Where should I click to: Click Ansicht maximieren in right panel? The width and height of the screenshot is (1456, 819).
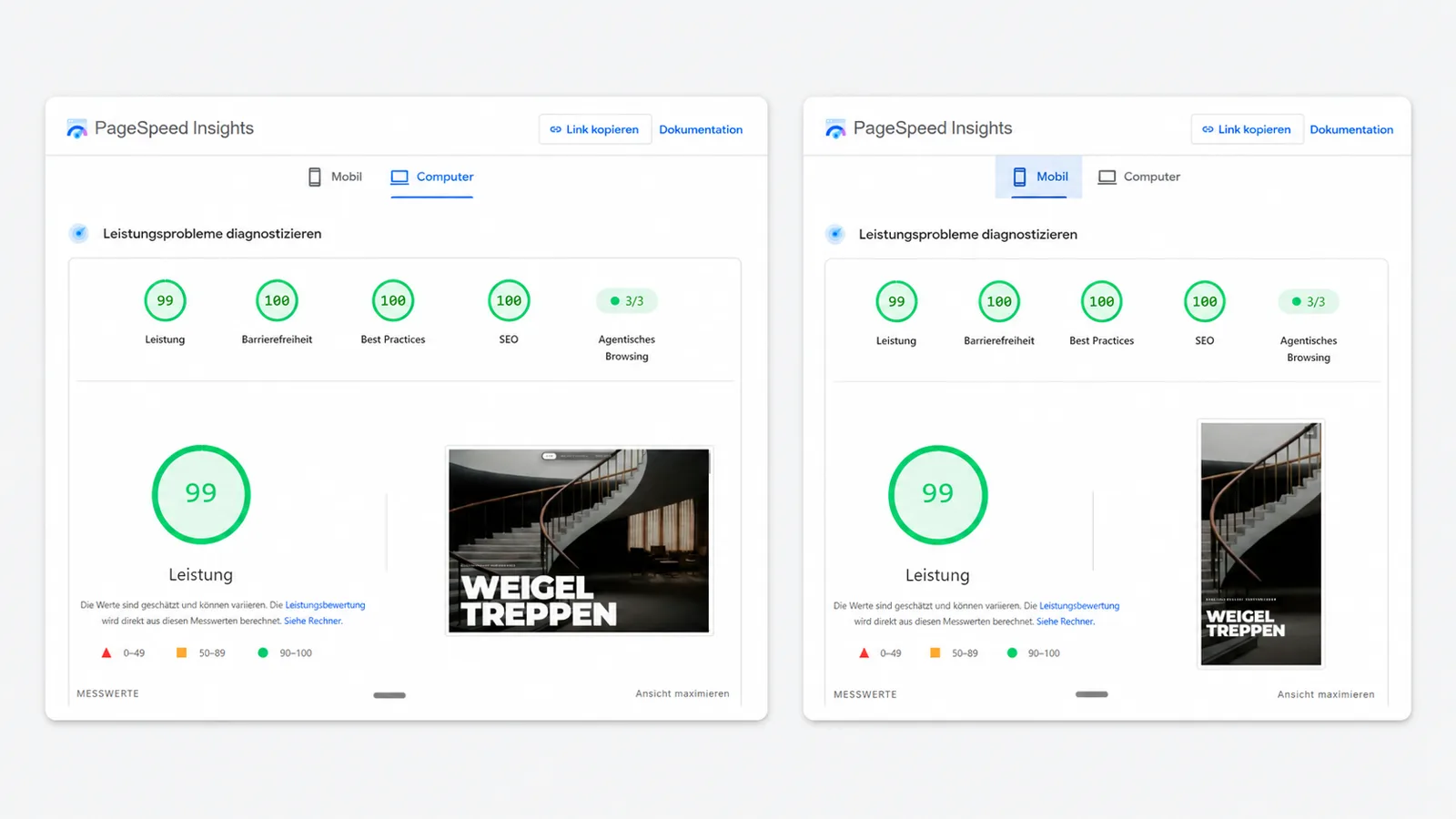click(x=1326, y=694)
